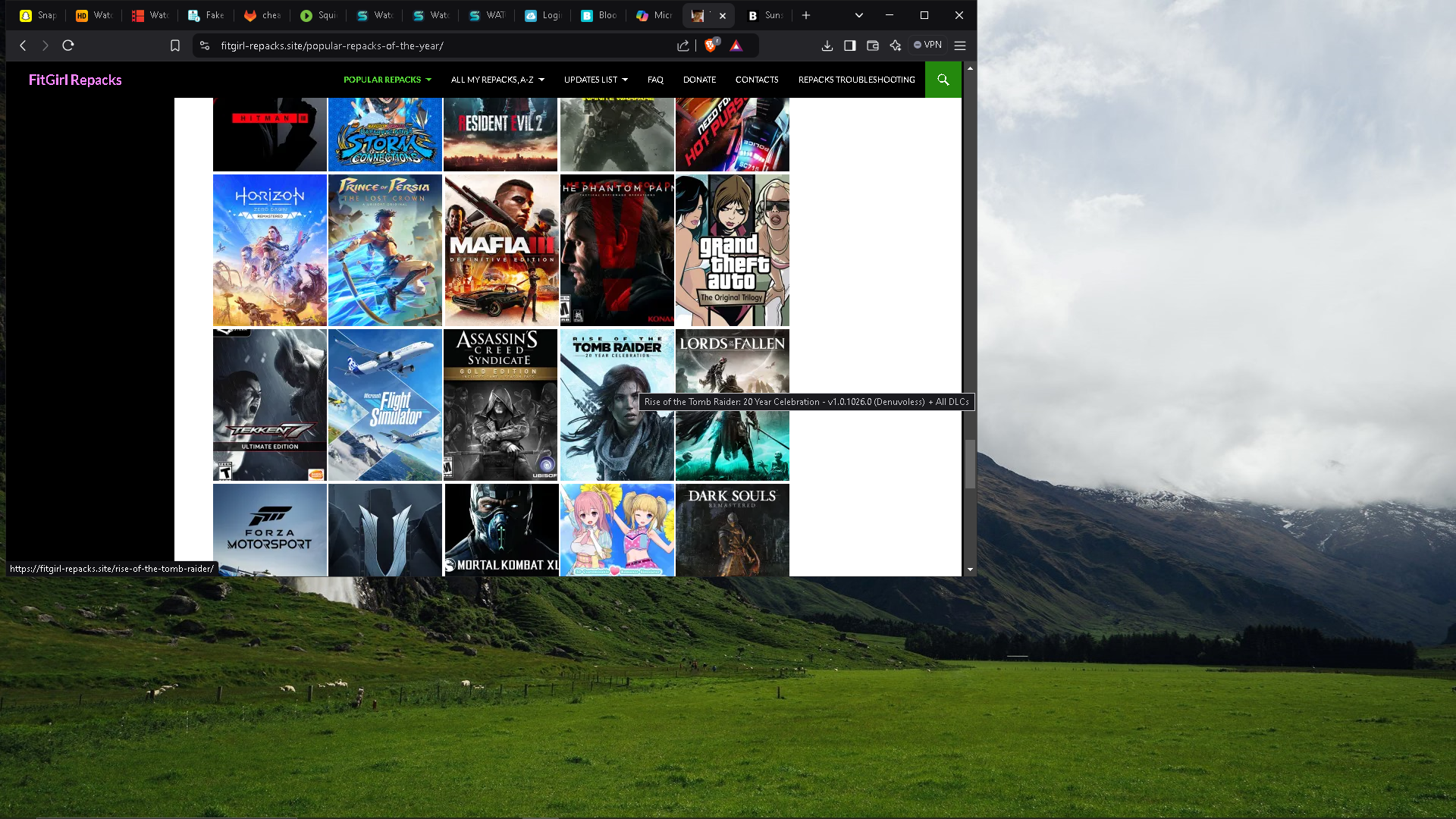Switch to the Snap tab

coord(38,15)
